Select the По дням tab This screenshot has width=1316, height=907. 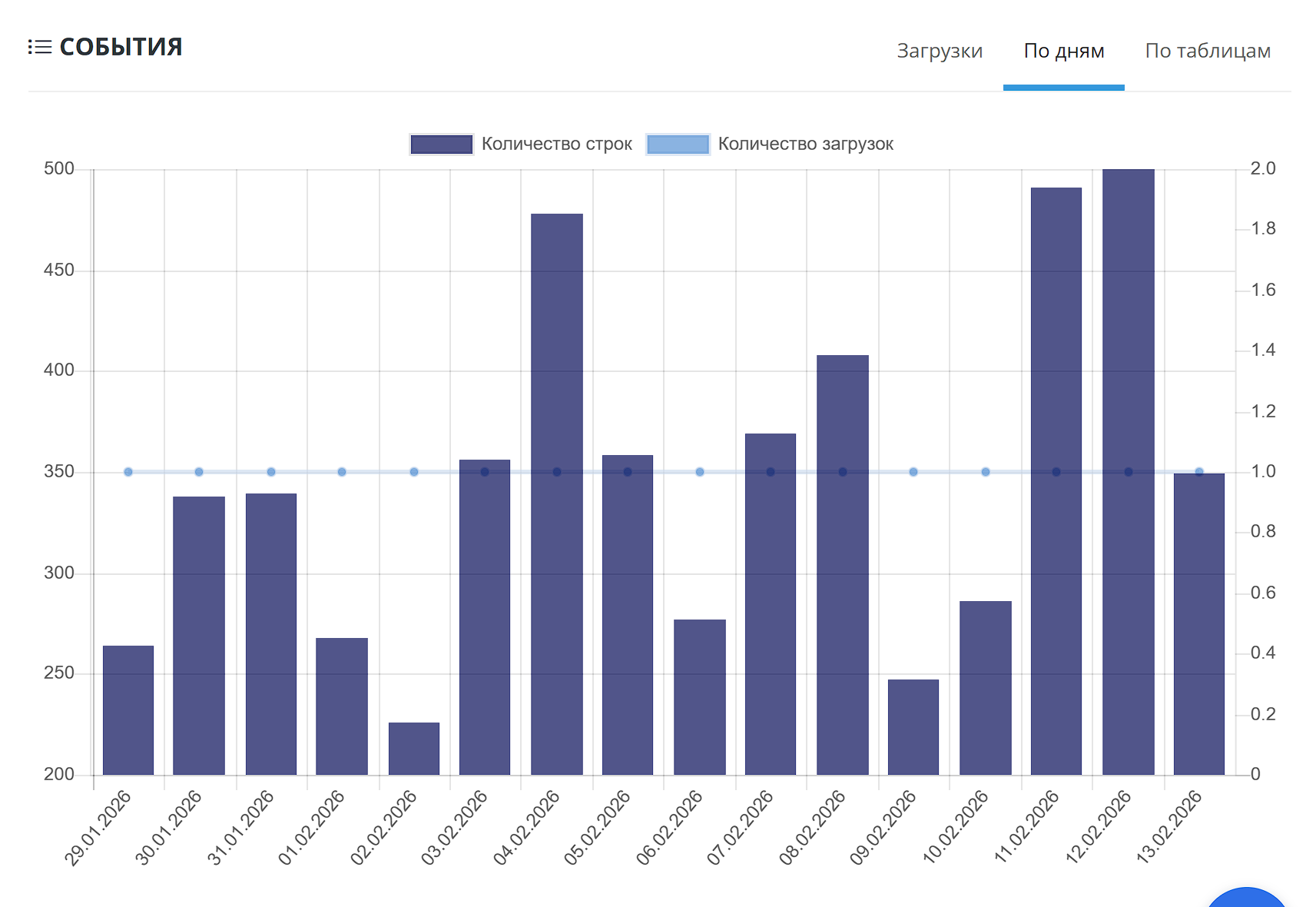pos(1064,51)
